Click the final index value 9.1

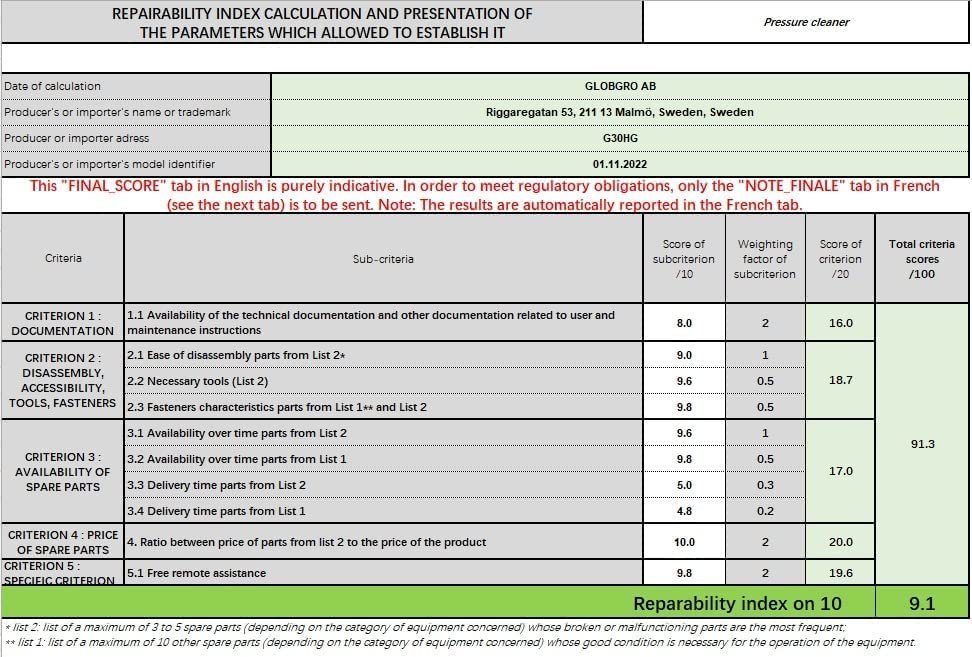922,603
